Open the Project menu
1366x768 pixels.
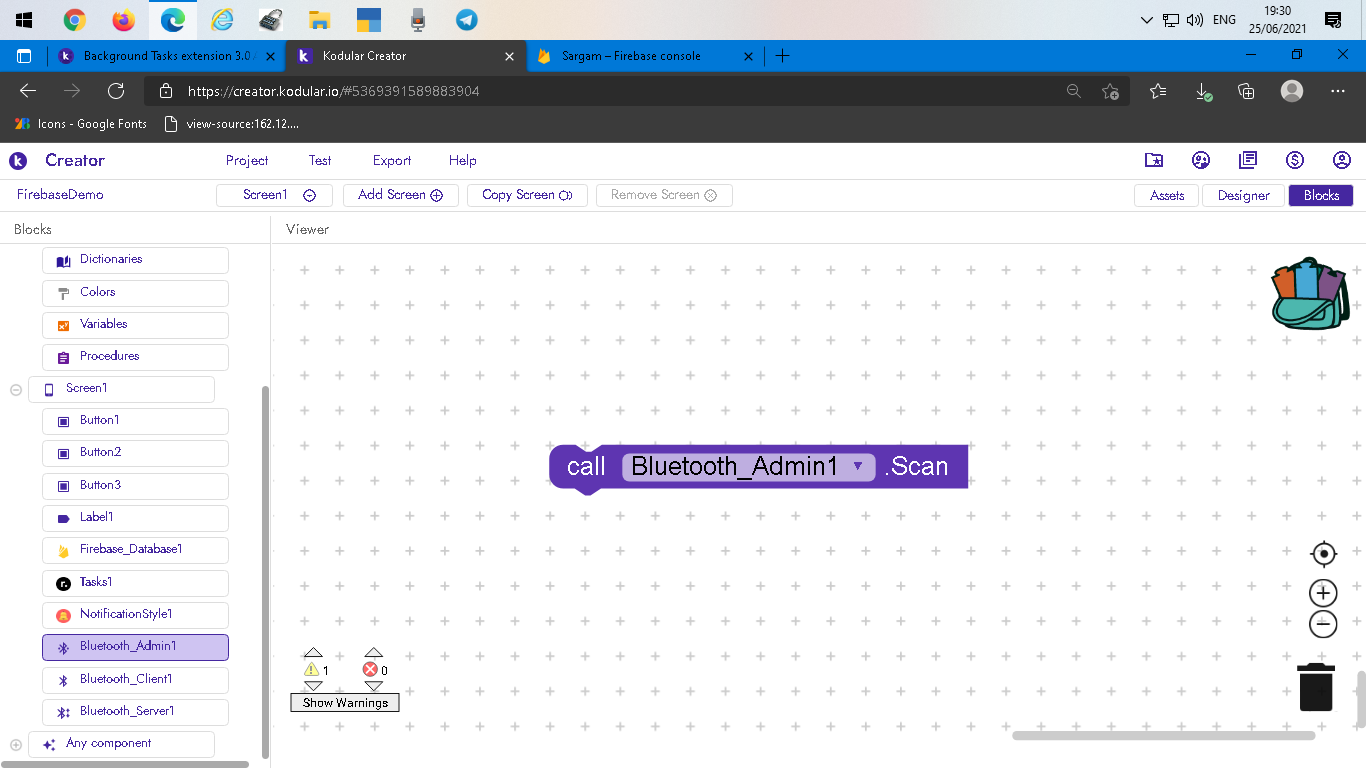247,160
